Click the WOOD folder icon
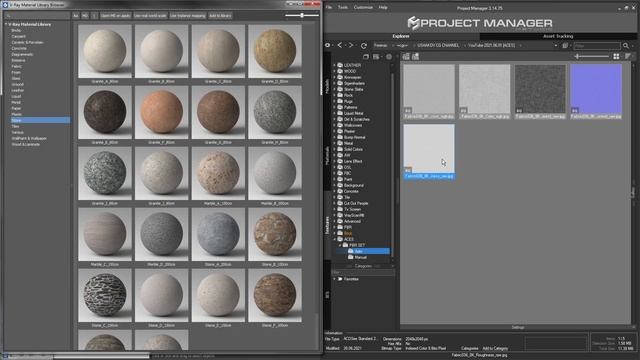The image size is (640, 360). (340, 71)
